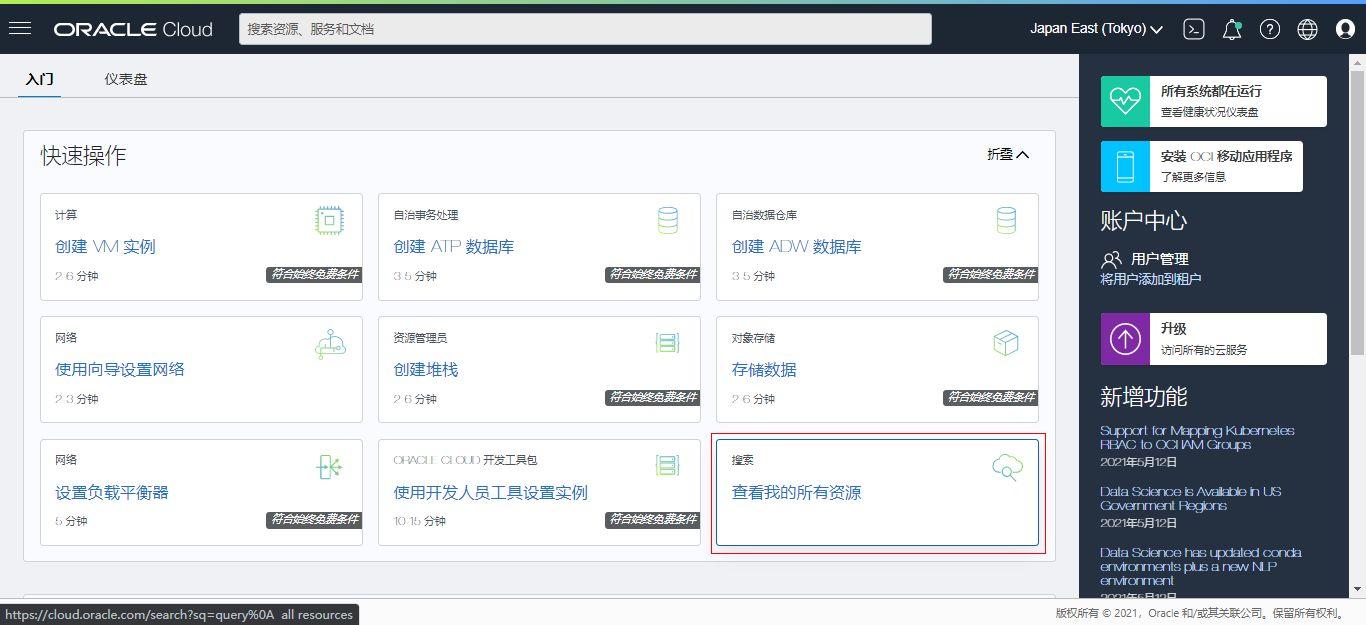1366x625 pixels.
Task: Click the 符合始终免费条件 badge on the VM card
Action: click(x=314, y=274)
